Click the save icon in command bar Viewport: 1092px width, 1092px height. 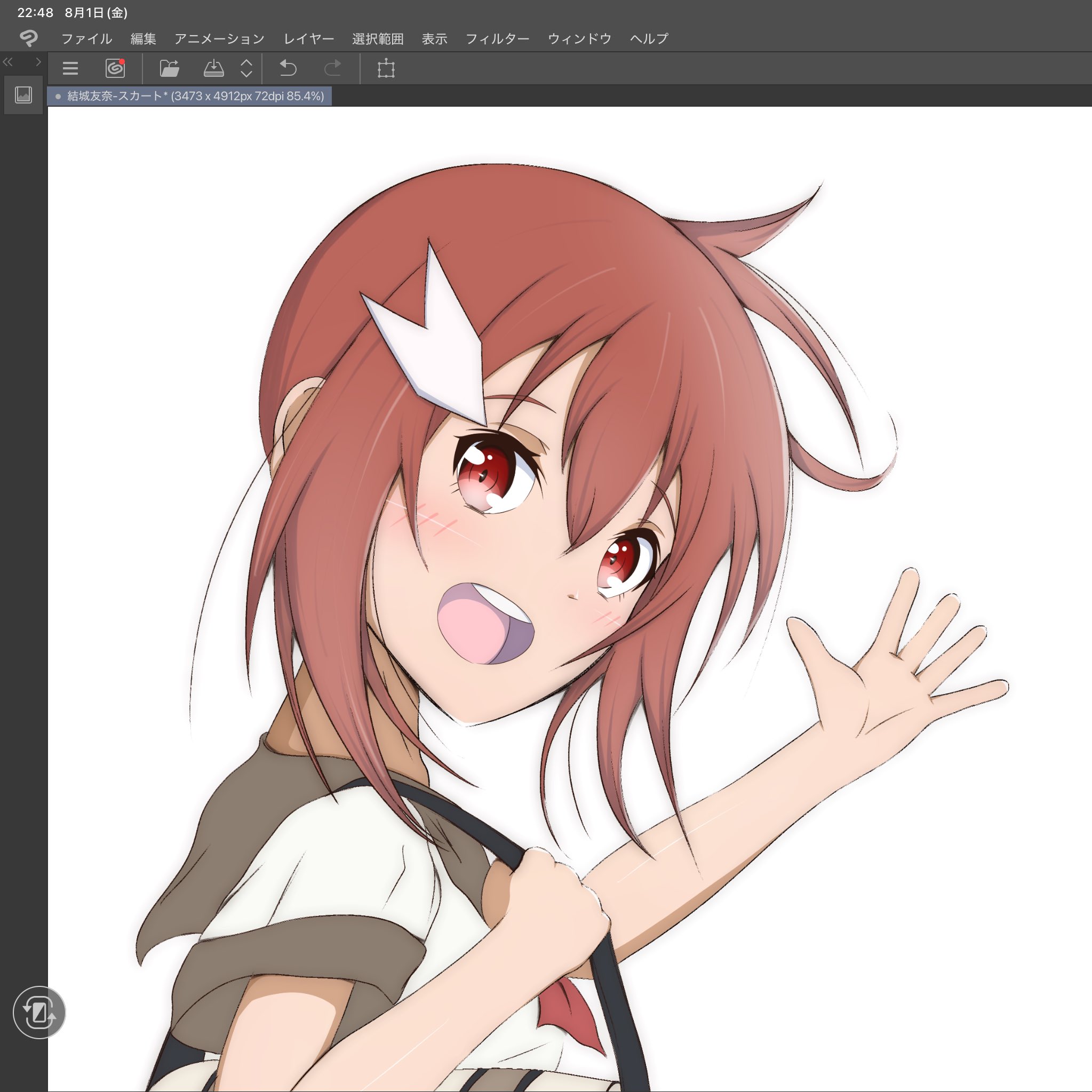pos(213,68)
